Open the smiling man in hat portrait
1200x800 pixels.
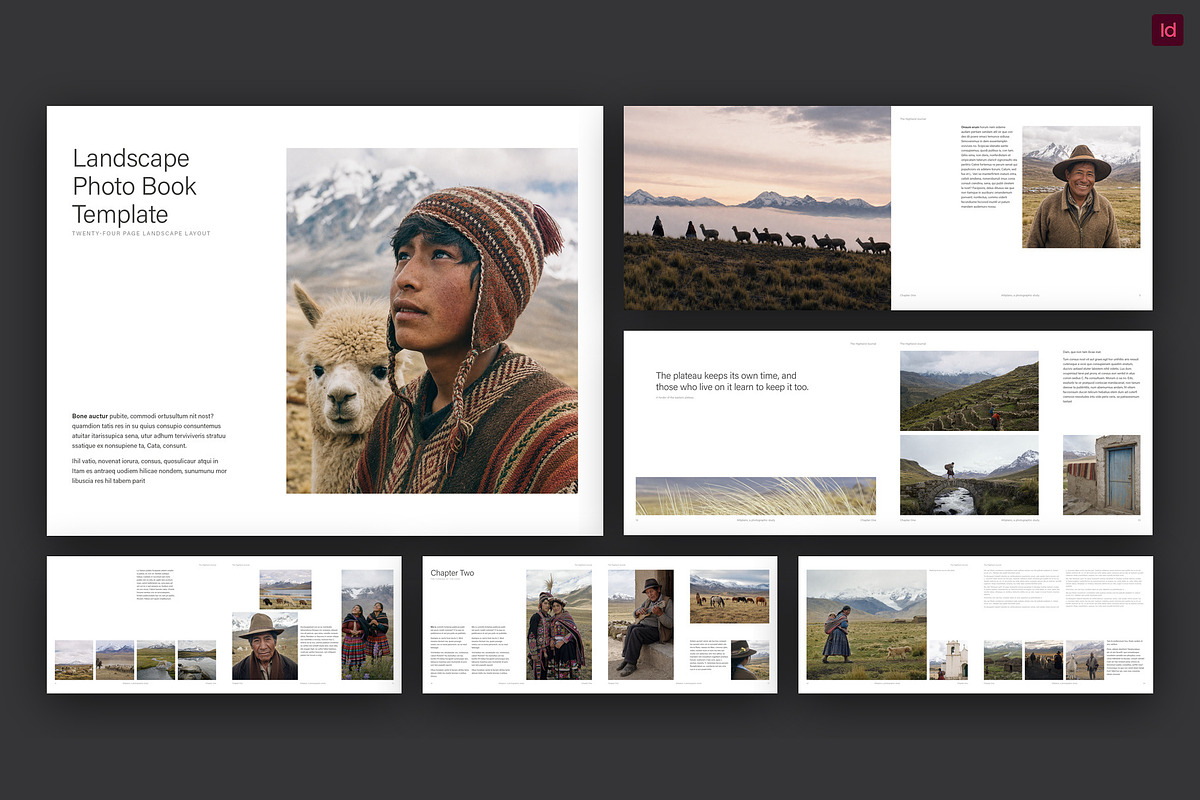1081,187
